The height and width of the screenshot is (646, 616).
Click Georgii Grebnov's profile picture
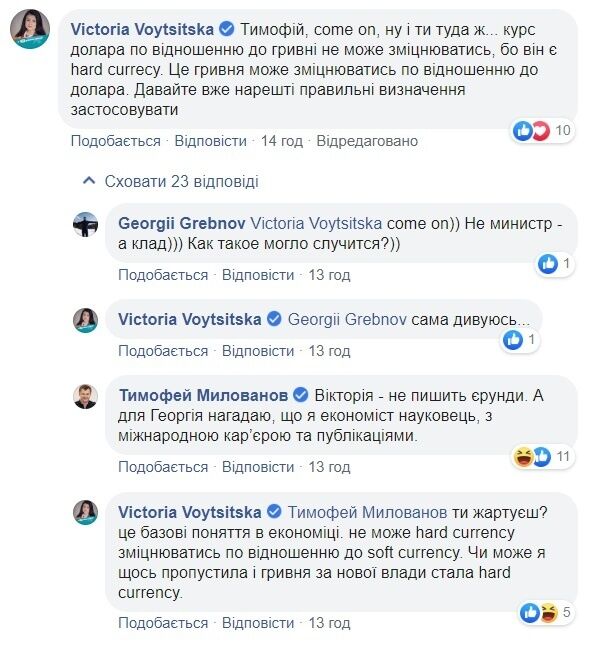(x=86, y=225)
